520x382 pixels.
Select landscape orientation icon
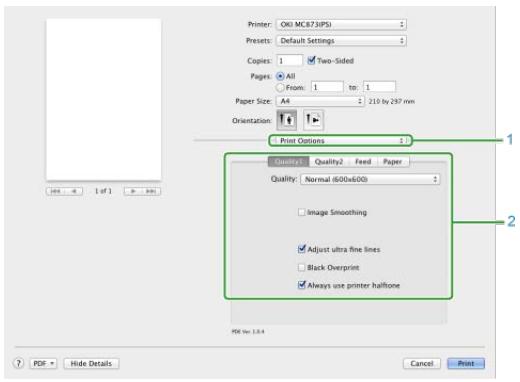(313, 119)
